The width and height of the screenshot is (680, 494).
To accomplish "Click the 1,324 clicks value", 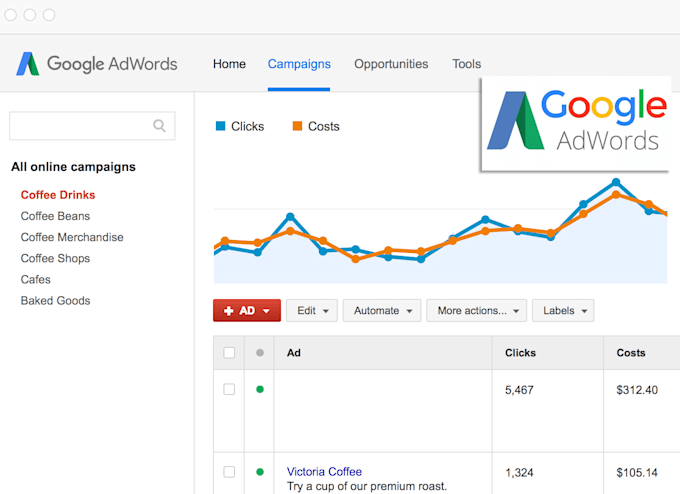I will click(x=519, y=472).
